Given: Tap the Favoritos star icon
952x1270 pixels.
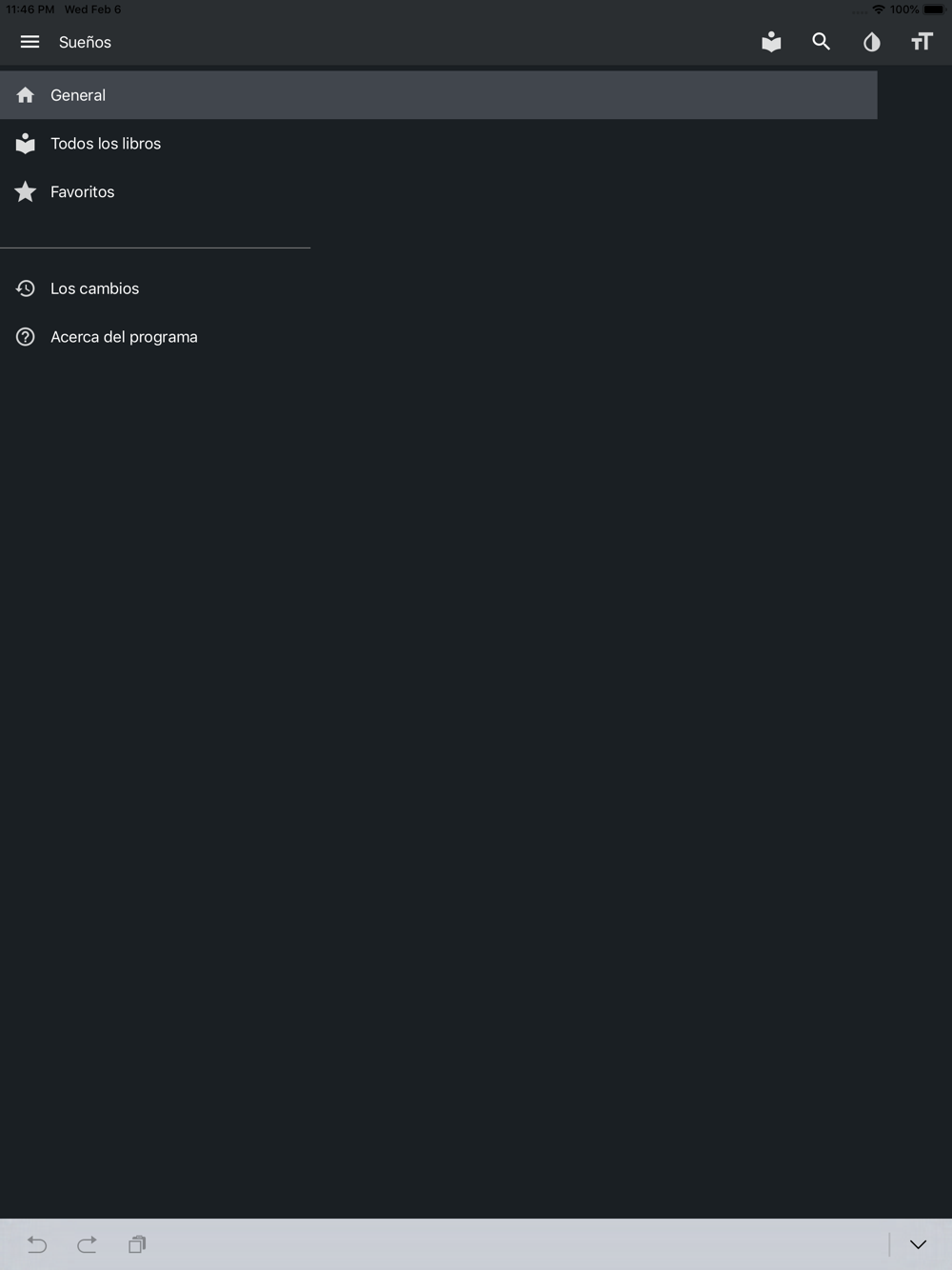Looking at the screenshot, I should [26, 192].
